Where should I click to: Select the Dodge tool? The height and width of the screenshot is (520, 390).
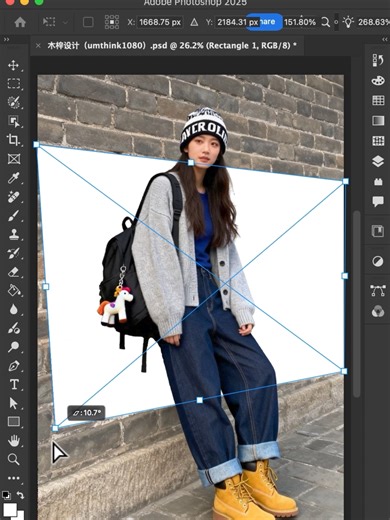[14, 347]
